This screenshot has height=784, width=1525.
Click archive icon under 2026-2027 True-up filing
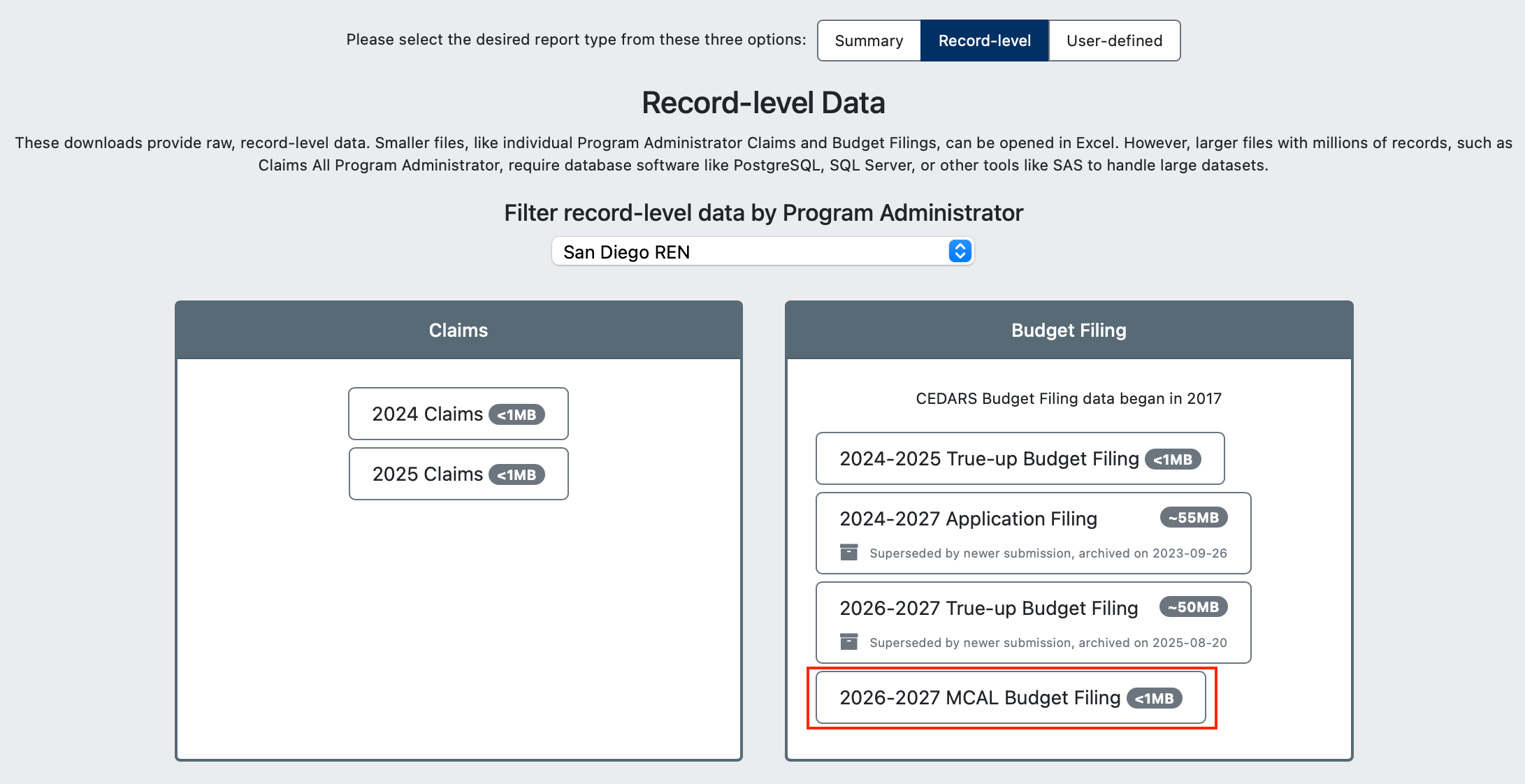tap(848, 642)
